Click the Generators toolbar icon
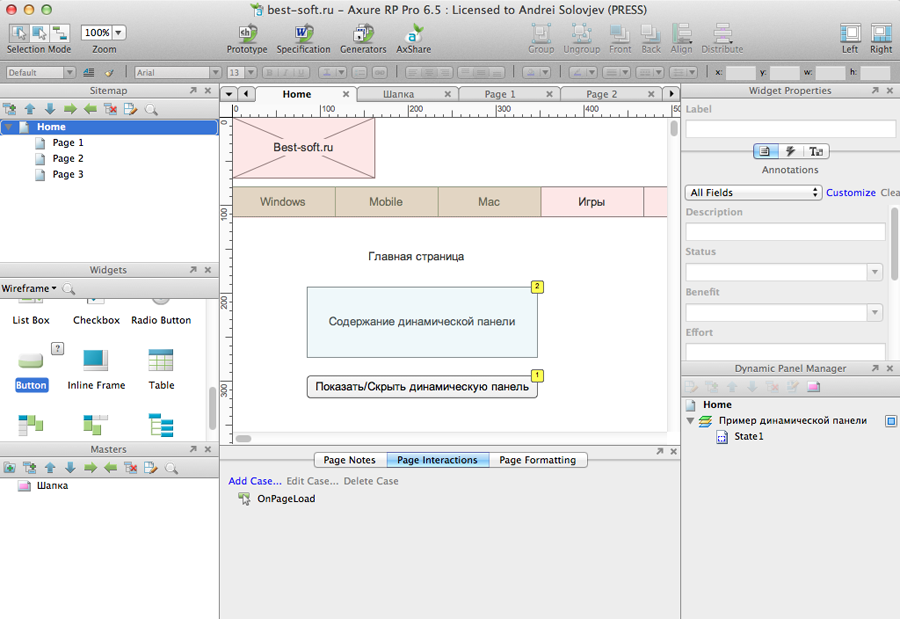Viewport: 900px width, 619px height. (363, 34)
